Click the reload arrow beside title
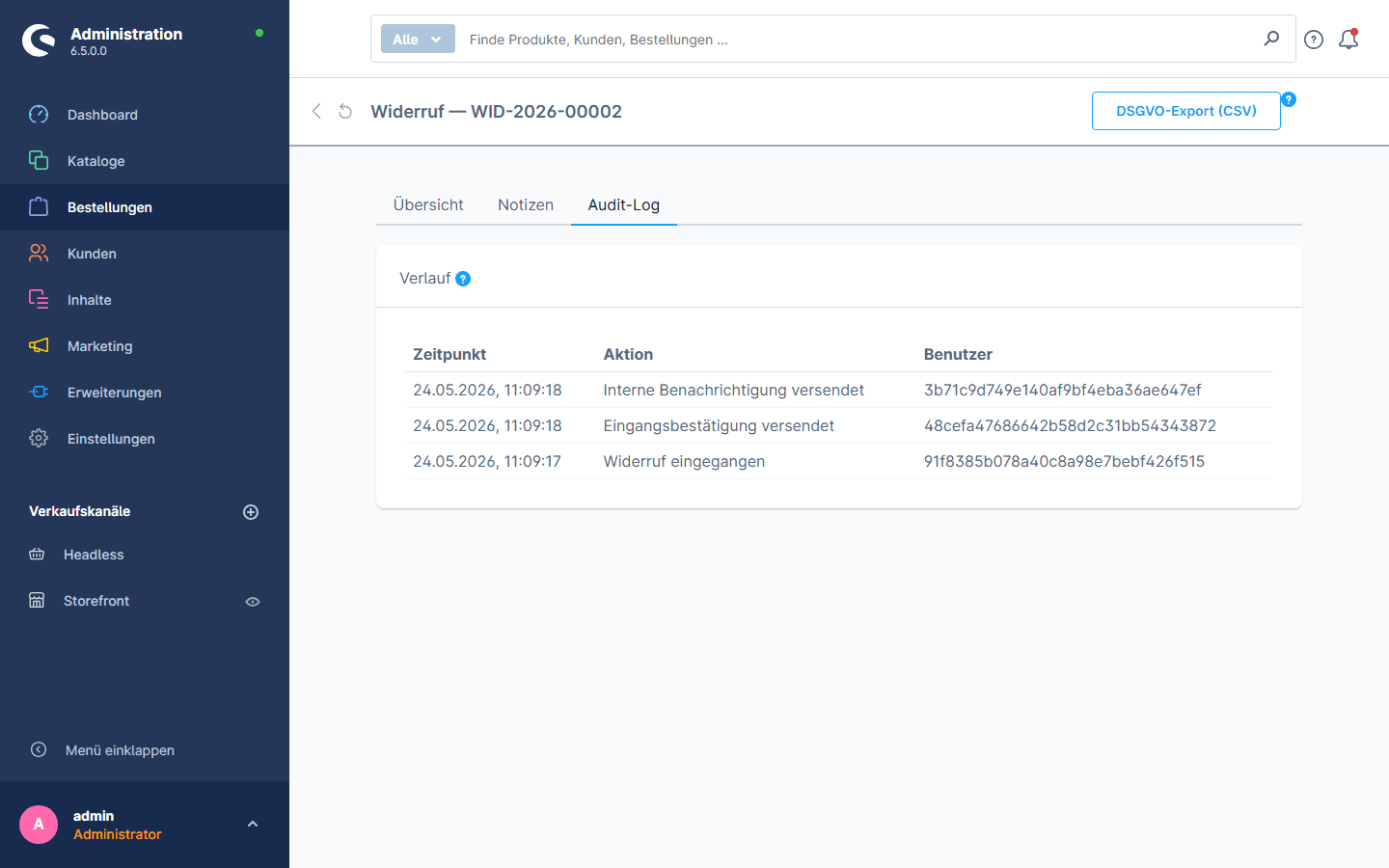Viewport: 1389px width, 868px height. [345, 112]
